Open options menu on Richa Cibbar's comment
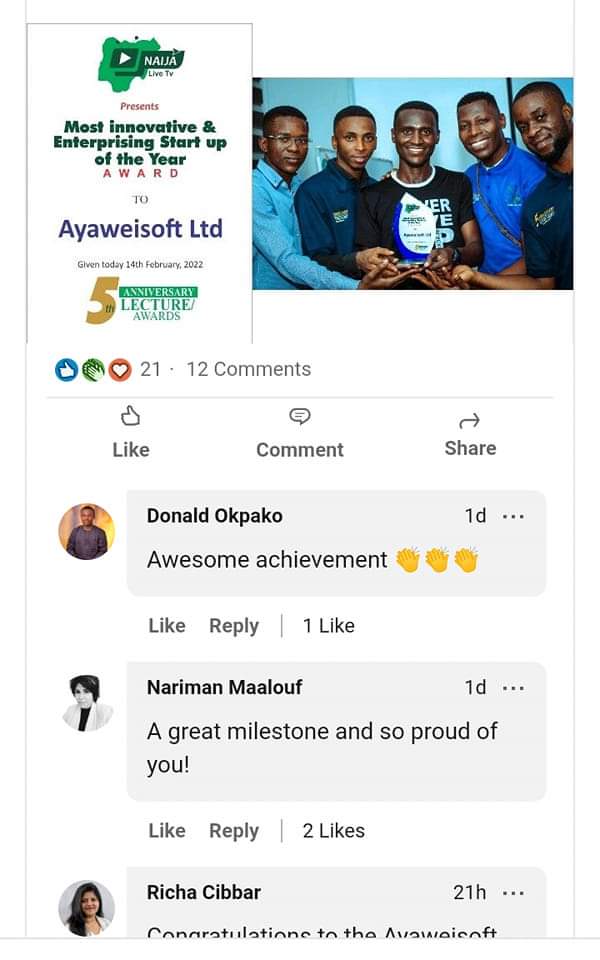Viewport: 600px width, 960px height. [513, 893]
